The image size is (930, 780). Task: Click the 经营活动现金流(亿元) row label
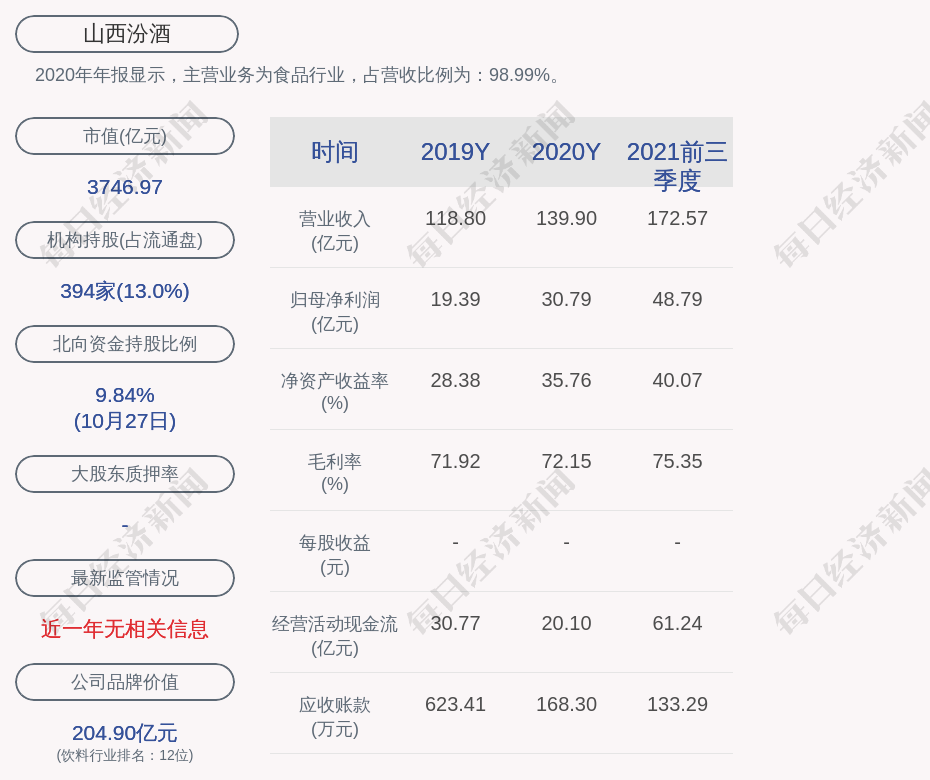pyautogui.click(x=335, y=635)
